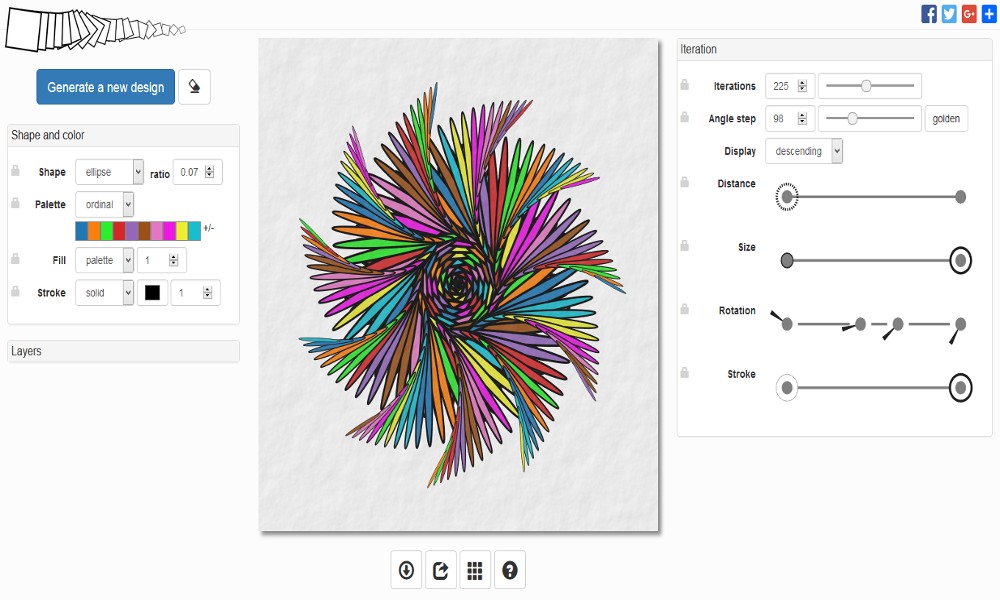Open the grid gallery icon

point(475,570)
